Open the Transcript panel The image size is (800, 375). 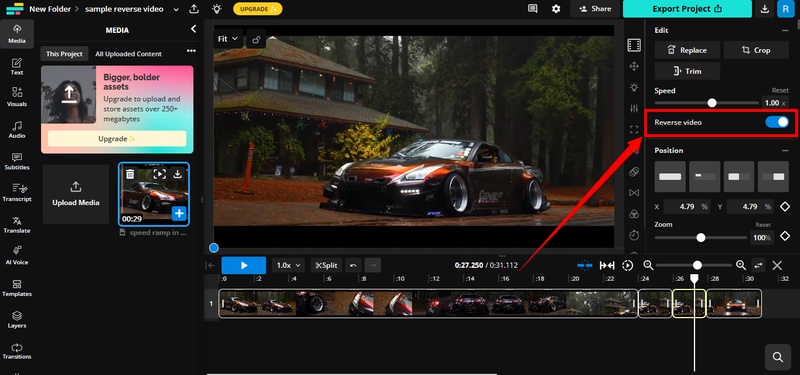pos(17,192)
